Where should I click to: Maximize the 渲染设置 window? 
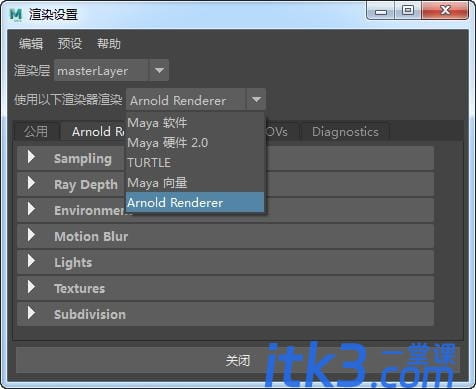click(408, 11)
